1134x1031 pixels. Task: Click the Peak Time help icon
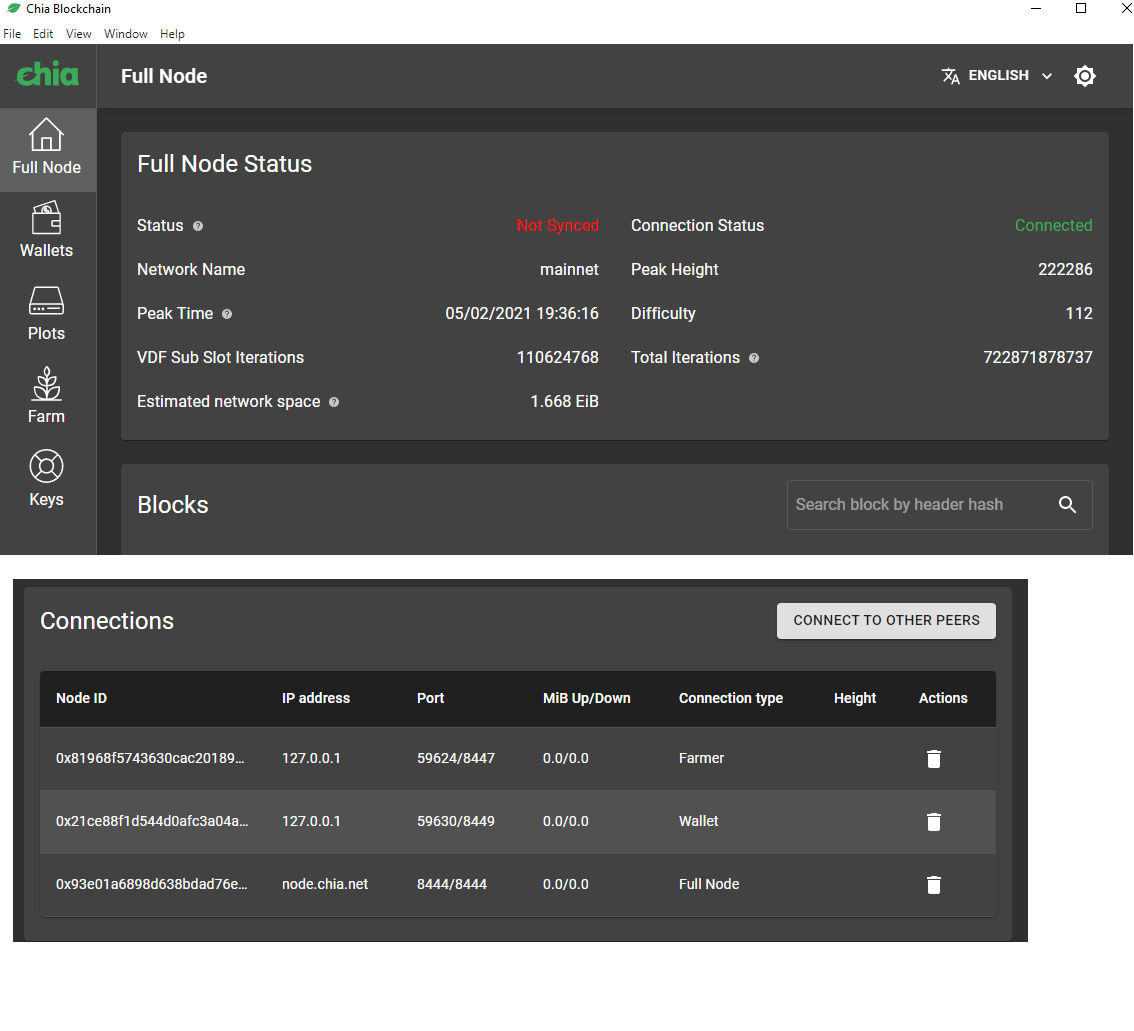coord(227,315)
